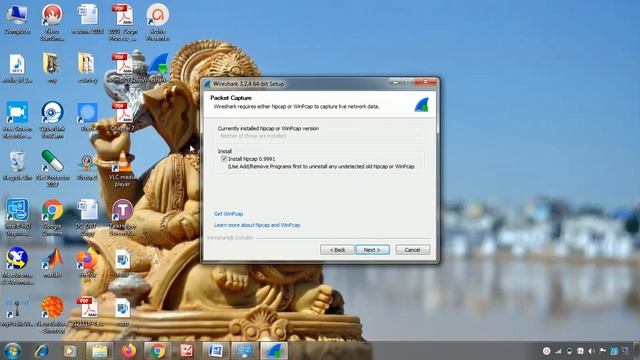Open the green pill antivirus shortcut

[x=52, y=168]
